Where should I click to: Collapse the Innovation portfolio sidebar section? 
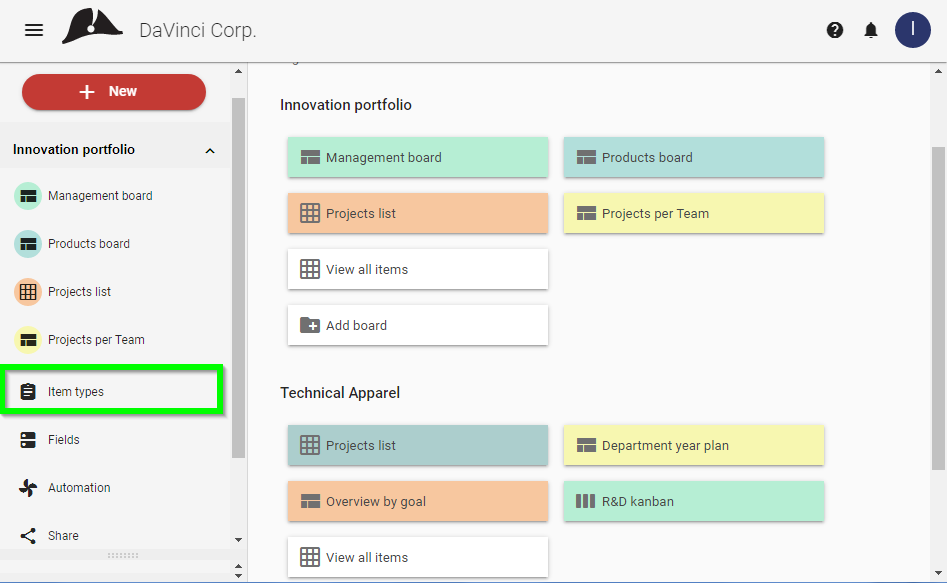(210, 150)
